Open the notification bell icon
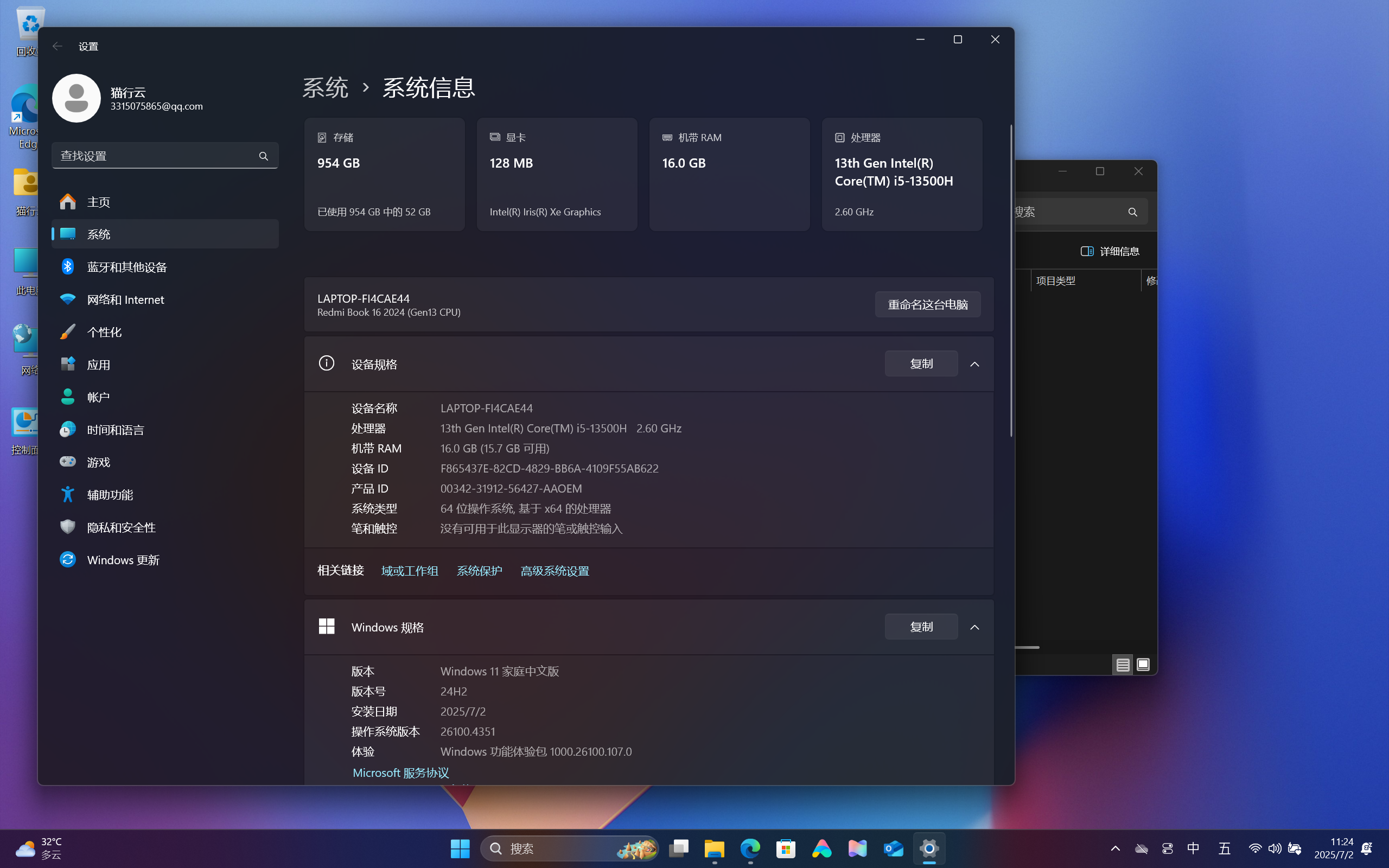The width and height of the screenshot is (1389, 868). tap(1367, 848)
